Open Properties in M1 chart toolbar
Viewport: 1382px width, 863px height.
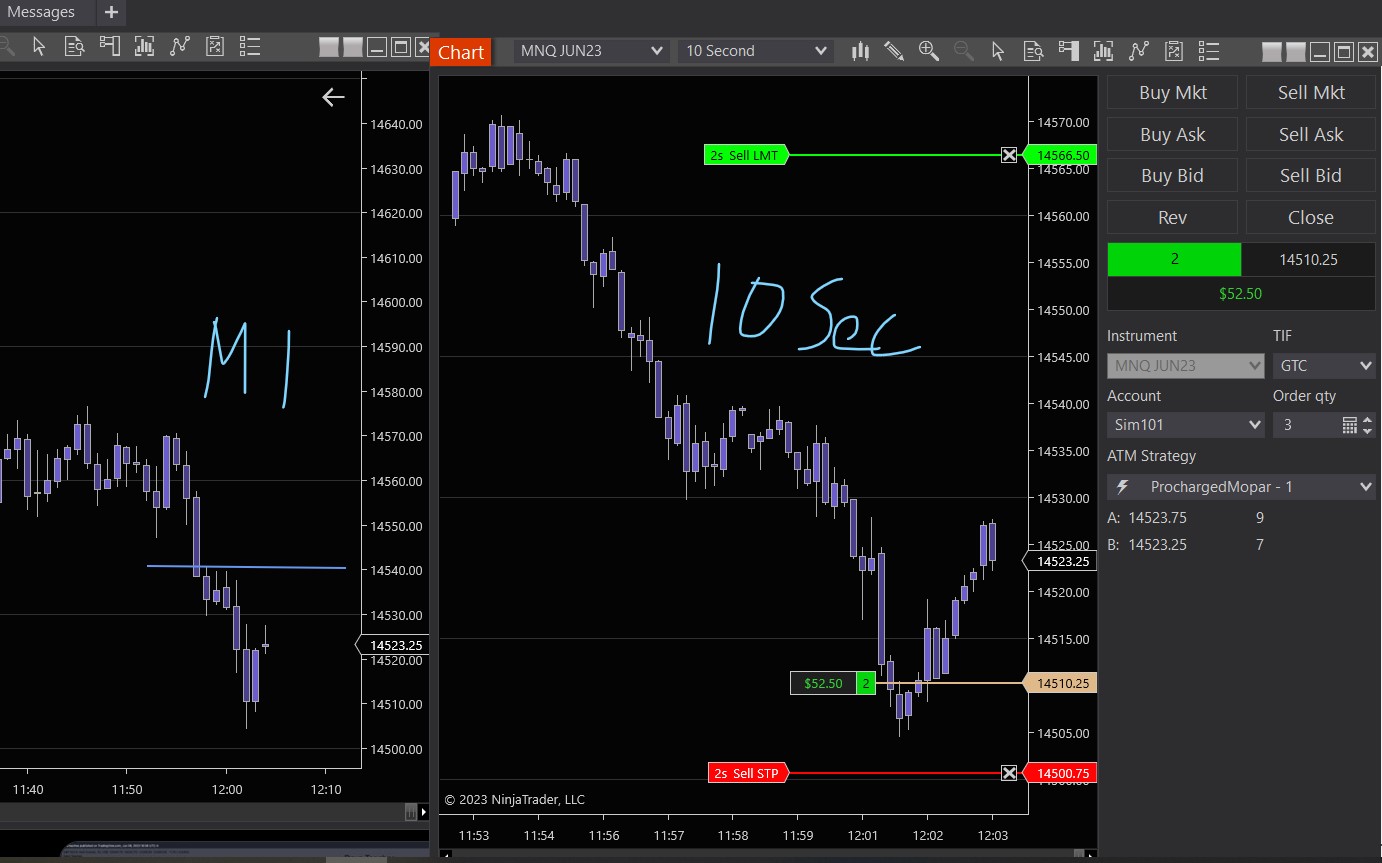click(250, 46)
